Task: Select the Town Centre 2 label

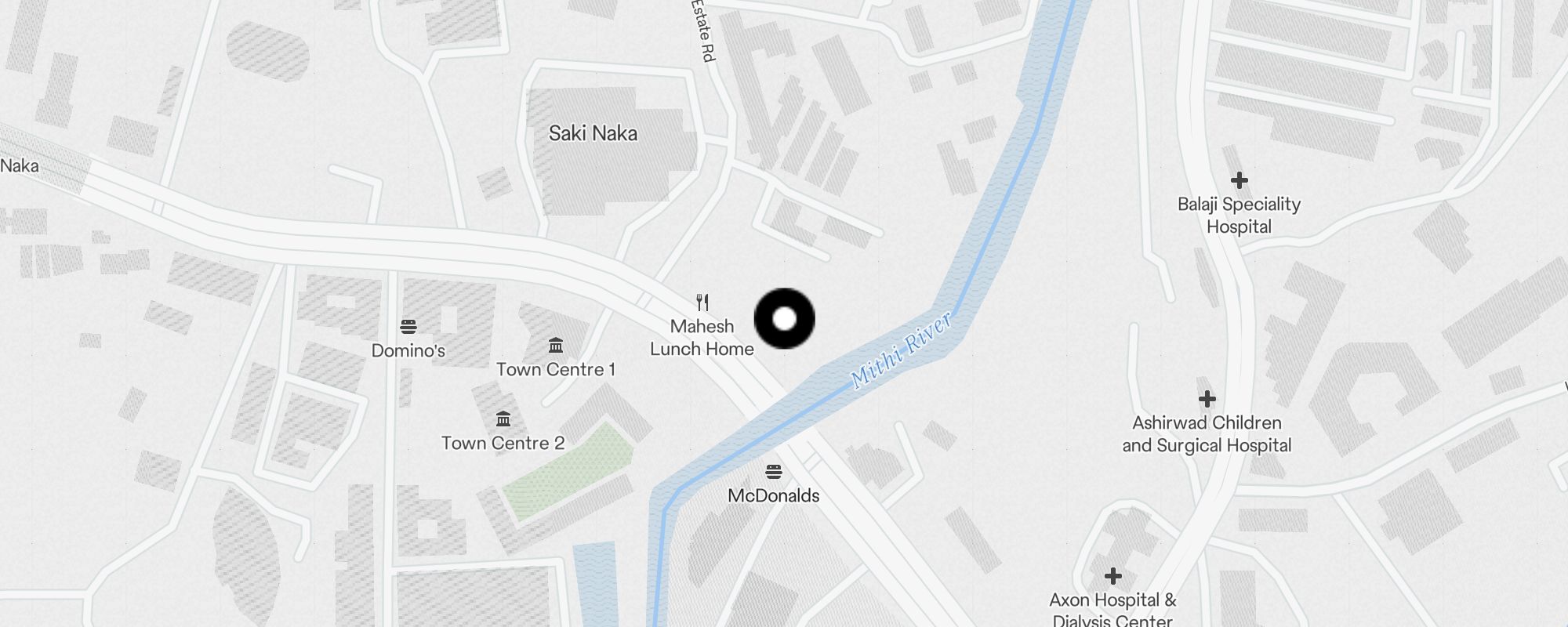Action: (x=503, y=443)
